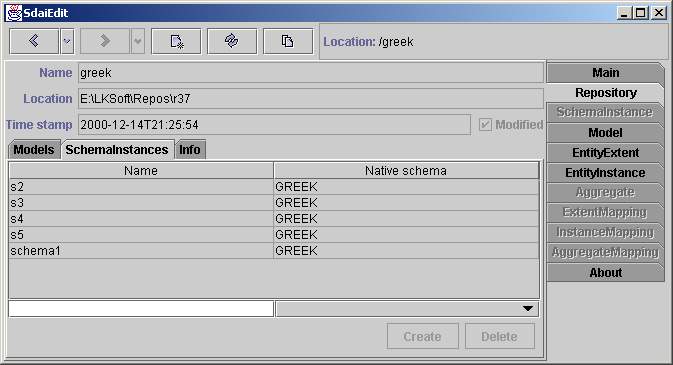Screen dimensions: 673x365
Task: Click the copy pages toolbar icon
Action: pyautogui.click(x=288, y=41)
